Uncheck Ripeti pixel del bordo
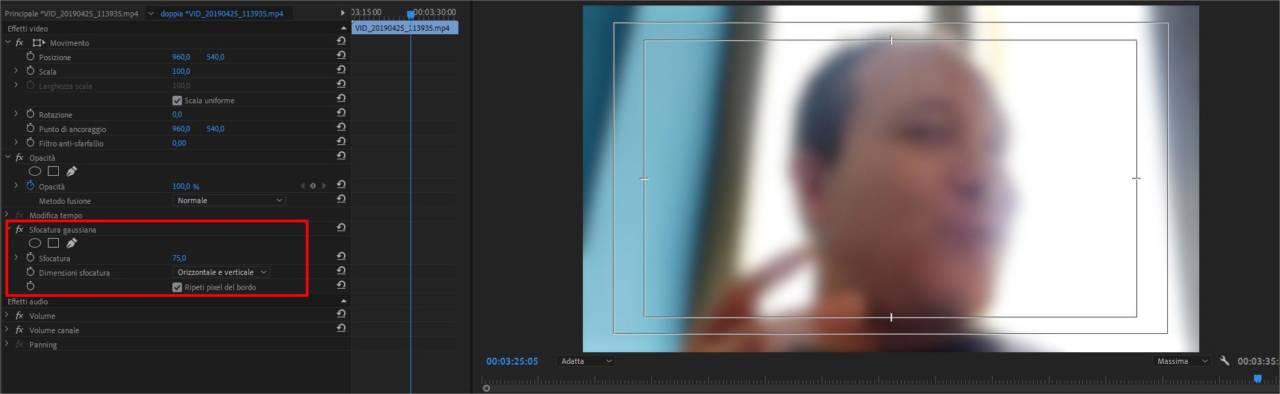Viewport: 1280px width, 394px height. tap(177, 287)
